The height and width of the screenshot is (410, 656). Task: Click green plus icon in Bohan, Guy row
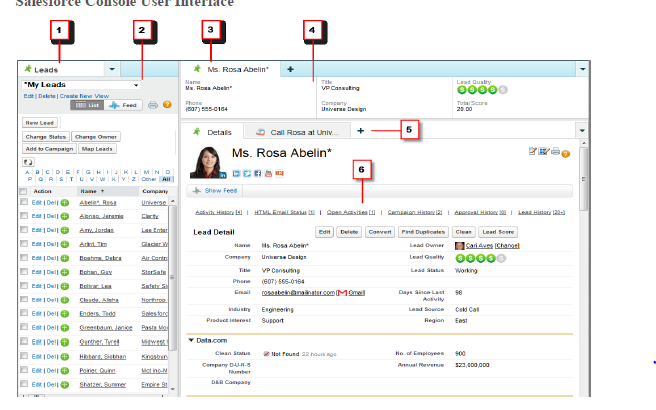click(x=65, y=272)
